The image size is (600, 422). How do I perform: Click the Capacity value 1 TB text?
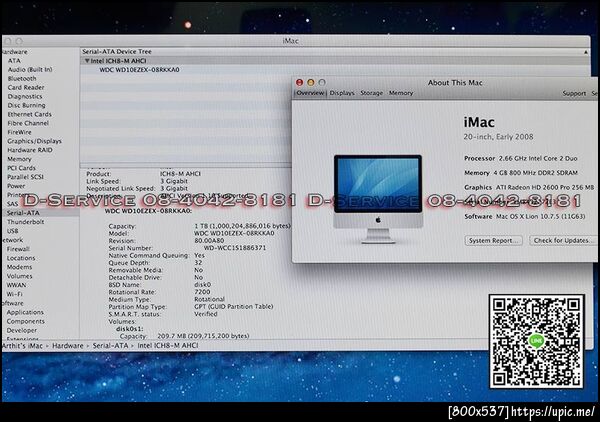point(242,226)
